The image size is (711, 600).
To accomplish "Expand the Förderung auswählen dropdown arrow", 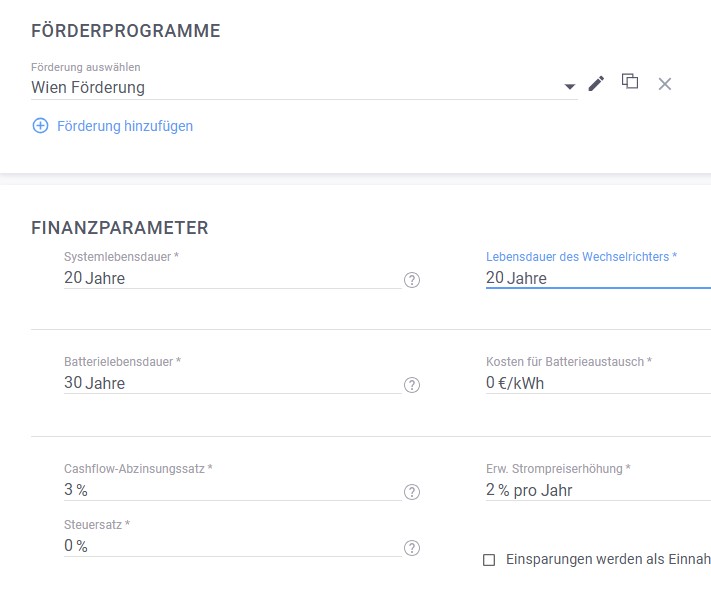I will pyautogui.click(x=570, y=88).
